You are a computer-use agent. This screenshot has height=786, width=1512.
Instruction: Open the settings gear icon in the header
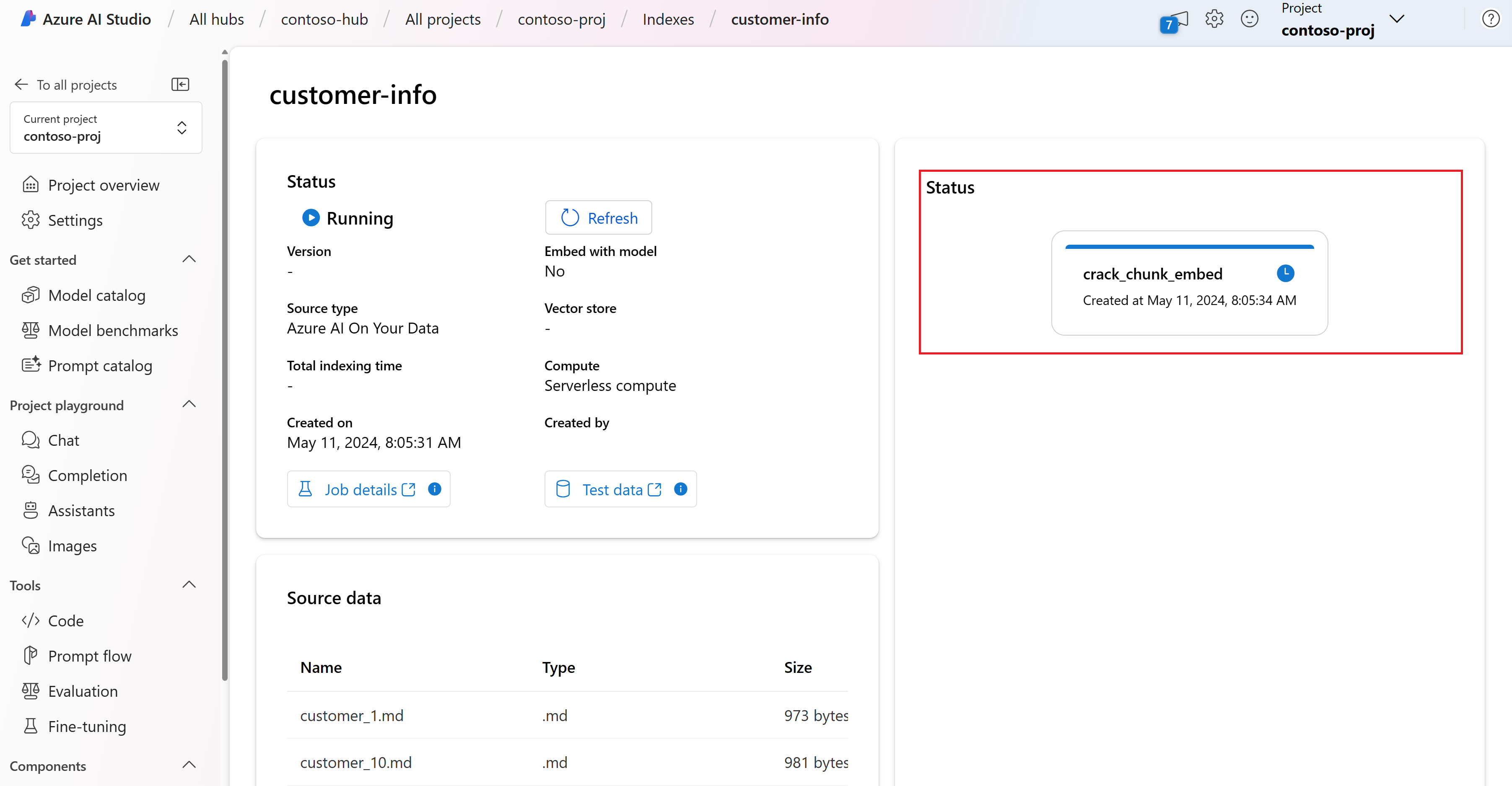coord(1214,19)
